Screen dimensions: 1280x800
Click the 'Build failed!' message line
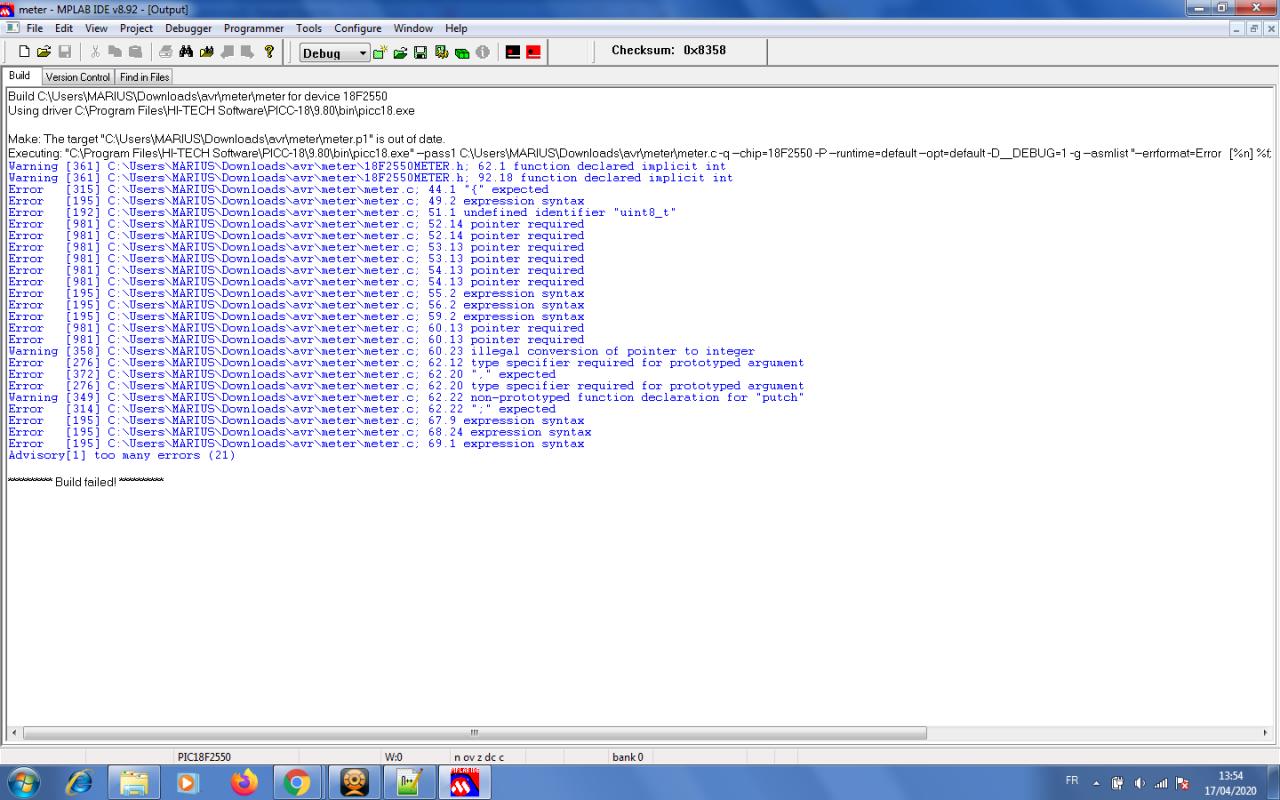(x=86, y=482)
